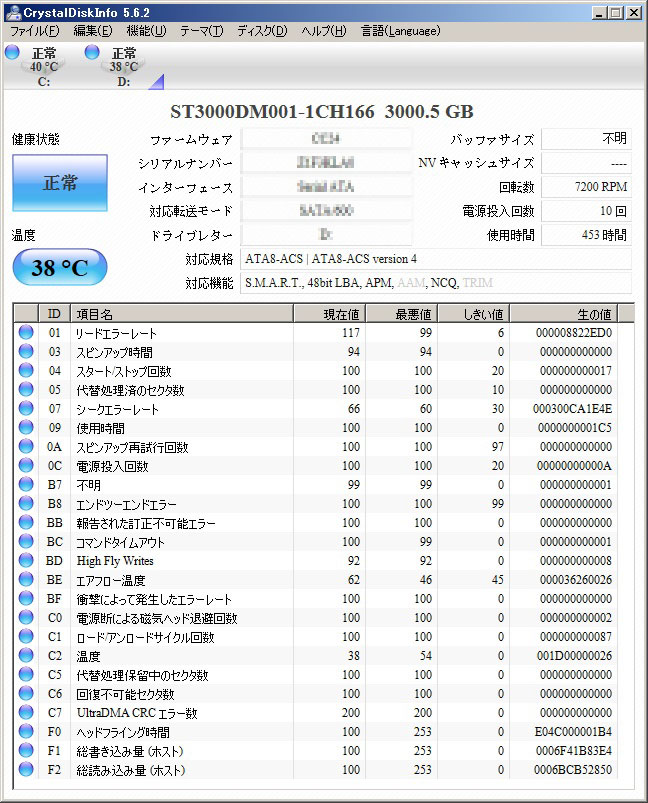Click the 項目名 column header
The image size is (648, 803).
[x=182, y=313]
